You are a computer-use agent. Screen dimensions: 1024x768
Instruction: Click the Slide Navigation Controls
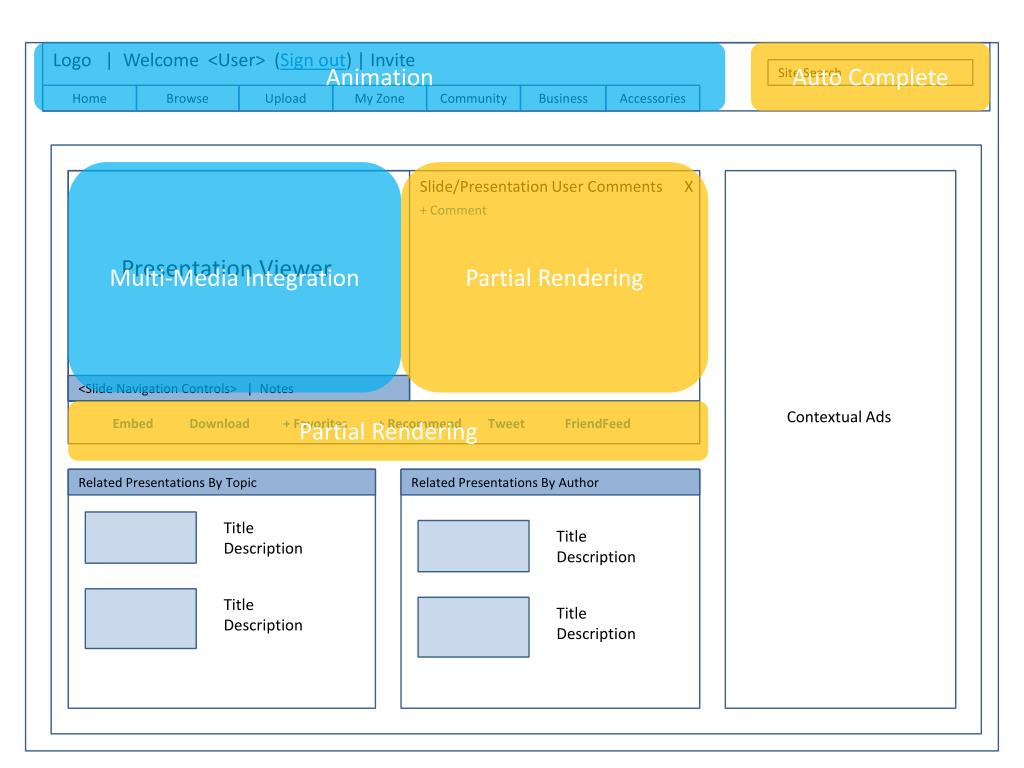[x=157, y=389]
